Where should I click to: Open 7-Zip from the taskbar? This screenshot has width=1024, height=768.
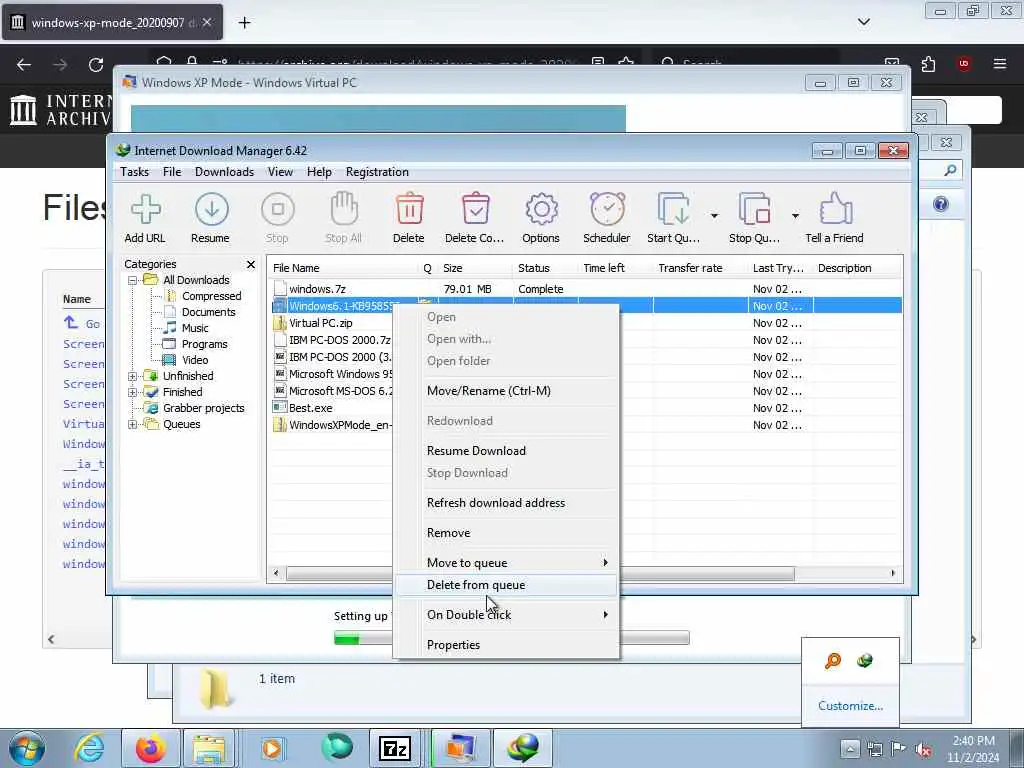[x=395, y=748]
